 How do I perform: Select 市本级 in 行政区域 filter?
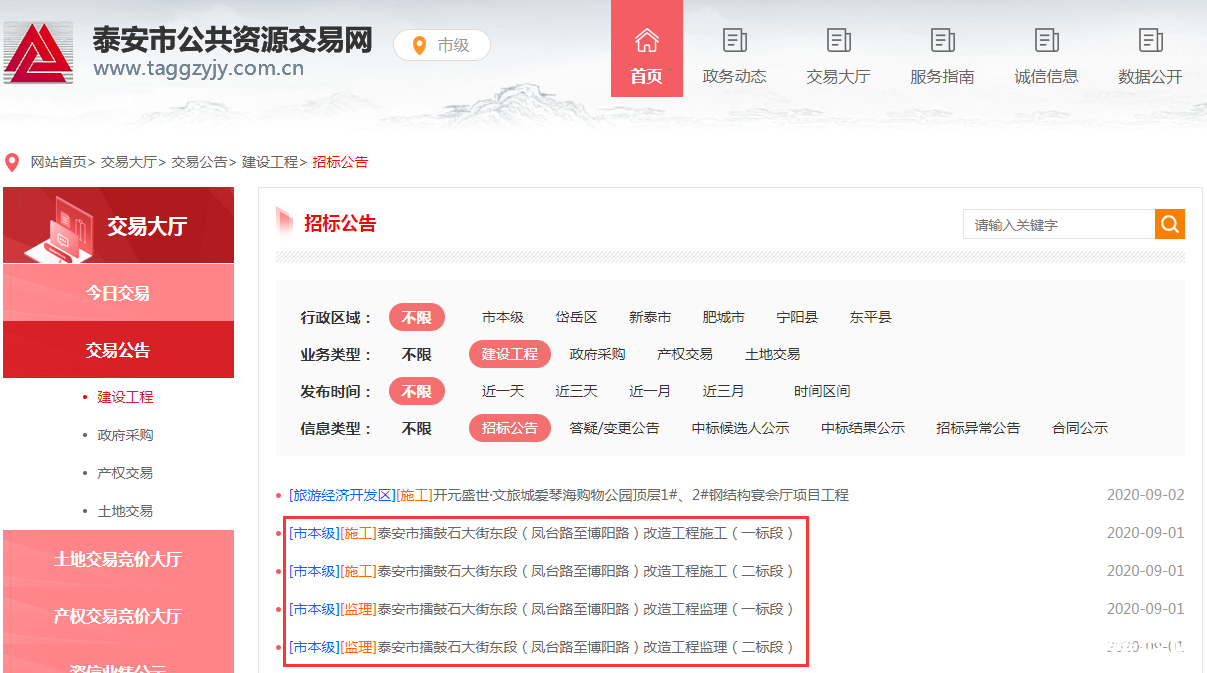tap(503, 317)
